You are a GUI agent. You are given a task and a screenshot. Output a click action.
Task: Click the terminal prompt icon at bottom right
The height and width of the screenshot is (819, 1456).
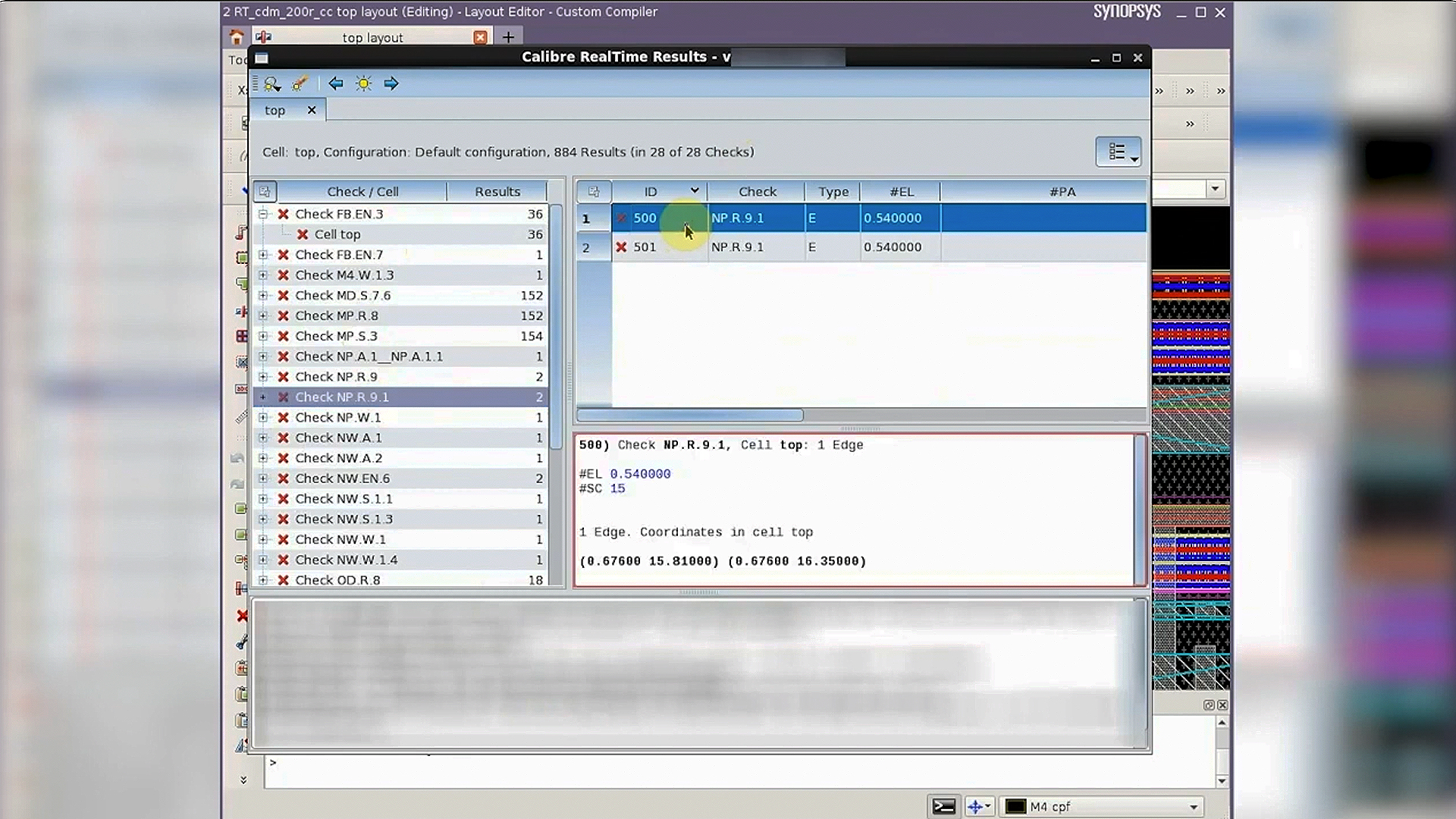[943, 806]
